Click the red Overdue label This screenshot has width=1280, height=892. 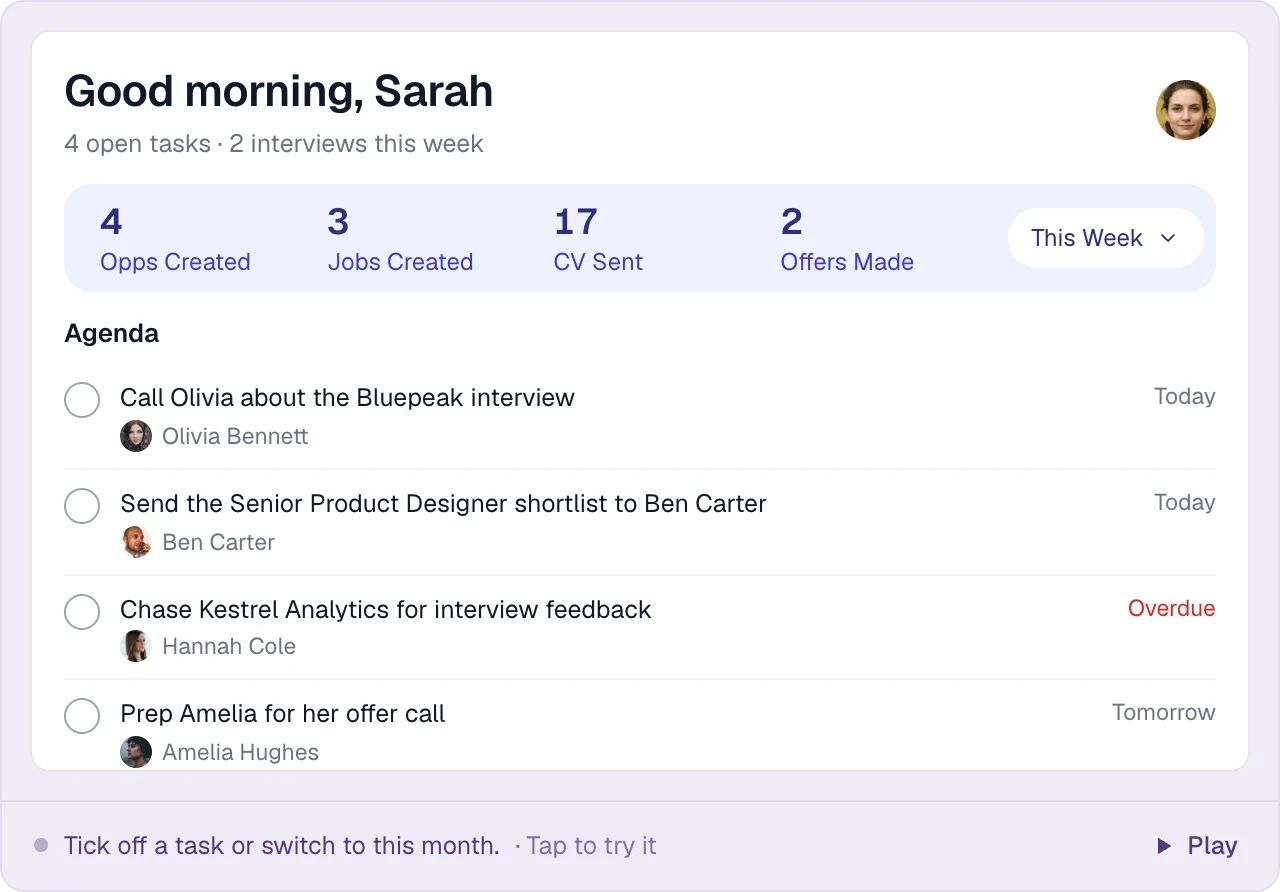click(x=1171, y=608)
